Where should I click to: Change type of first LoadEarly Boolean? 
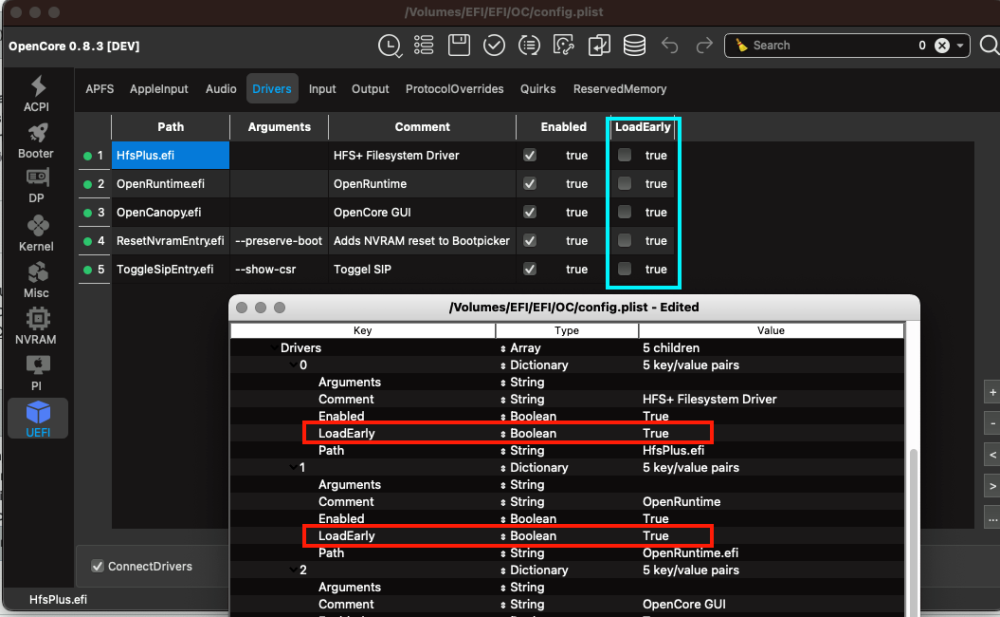(x=503, y=434)
